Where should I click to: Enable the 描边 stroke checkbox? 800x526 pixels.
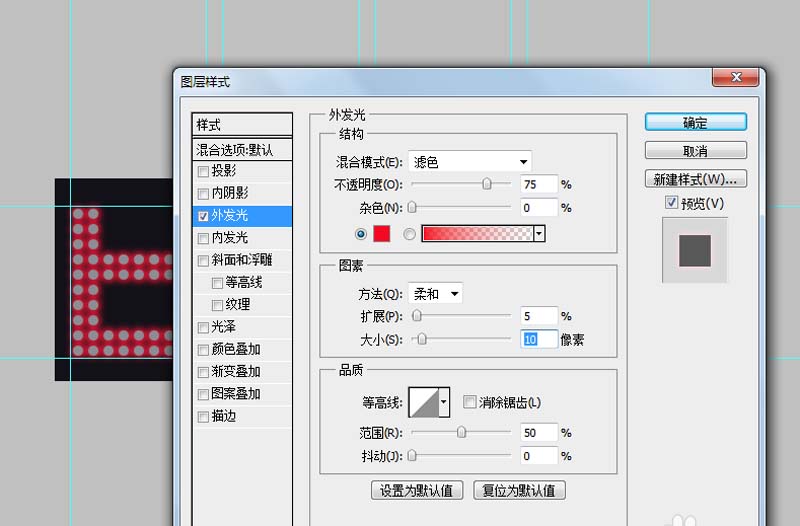click(203, 417)
